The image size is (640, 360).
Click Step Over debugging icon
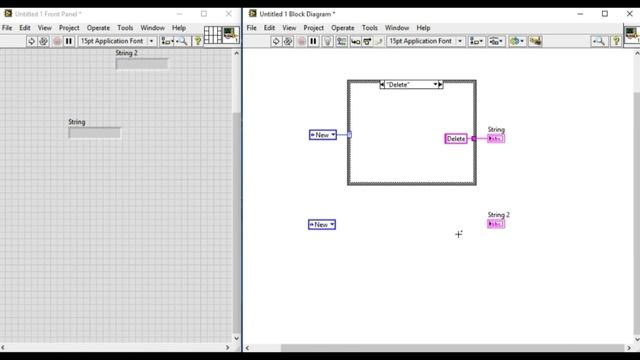pos(367,42)
